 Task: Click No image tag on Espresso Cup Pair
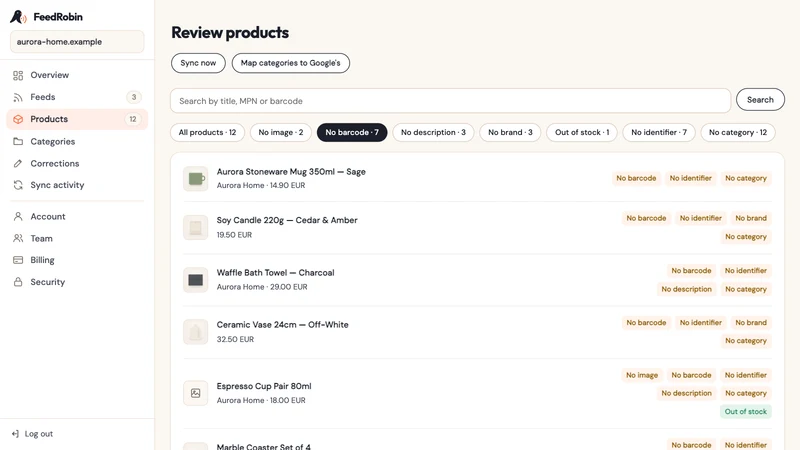[642, 376]
